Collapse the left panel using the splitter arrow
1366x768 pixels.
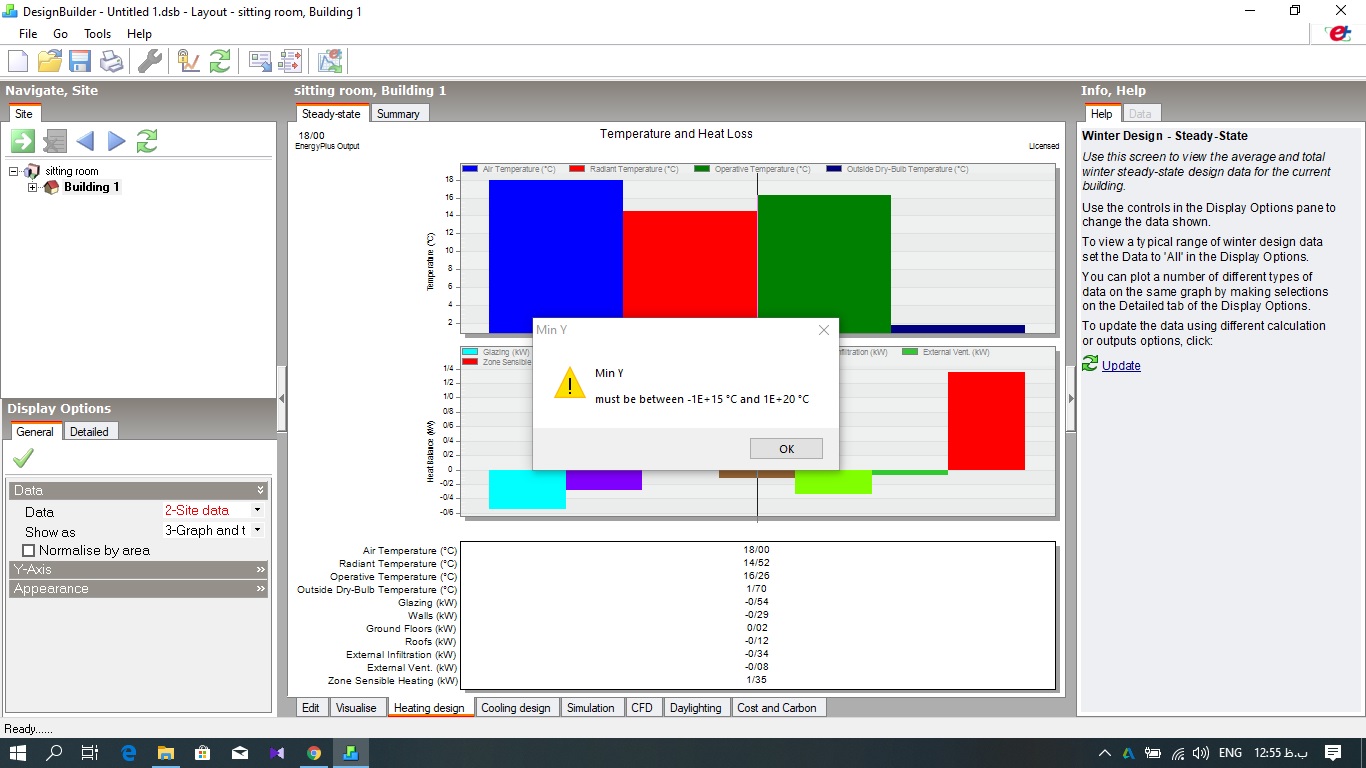[281, 398]
